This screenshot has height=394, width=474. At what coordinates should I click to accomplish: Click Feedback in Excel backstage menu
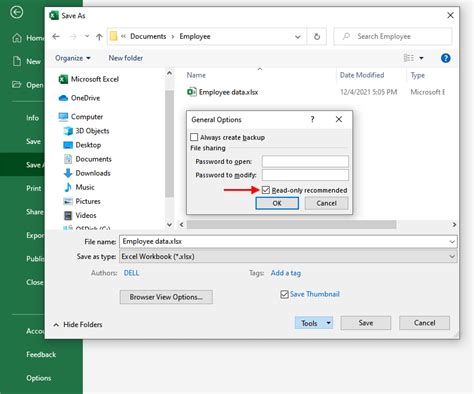[41, 355]
